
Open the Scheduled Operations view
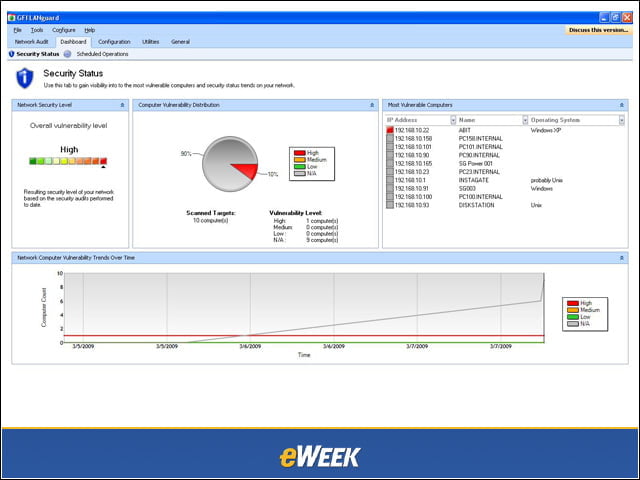pyautogui.click(x=102, y=54)
